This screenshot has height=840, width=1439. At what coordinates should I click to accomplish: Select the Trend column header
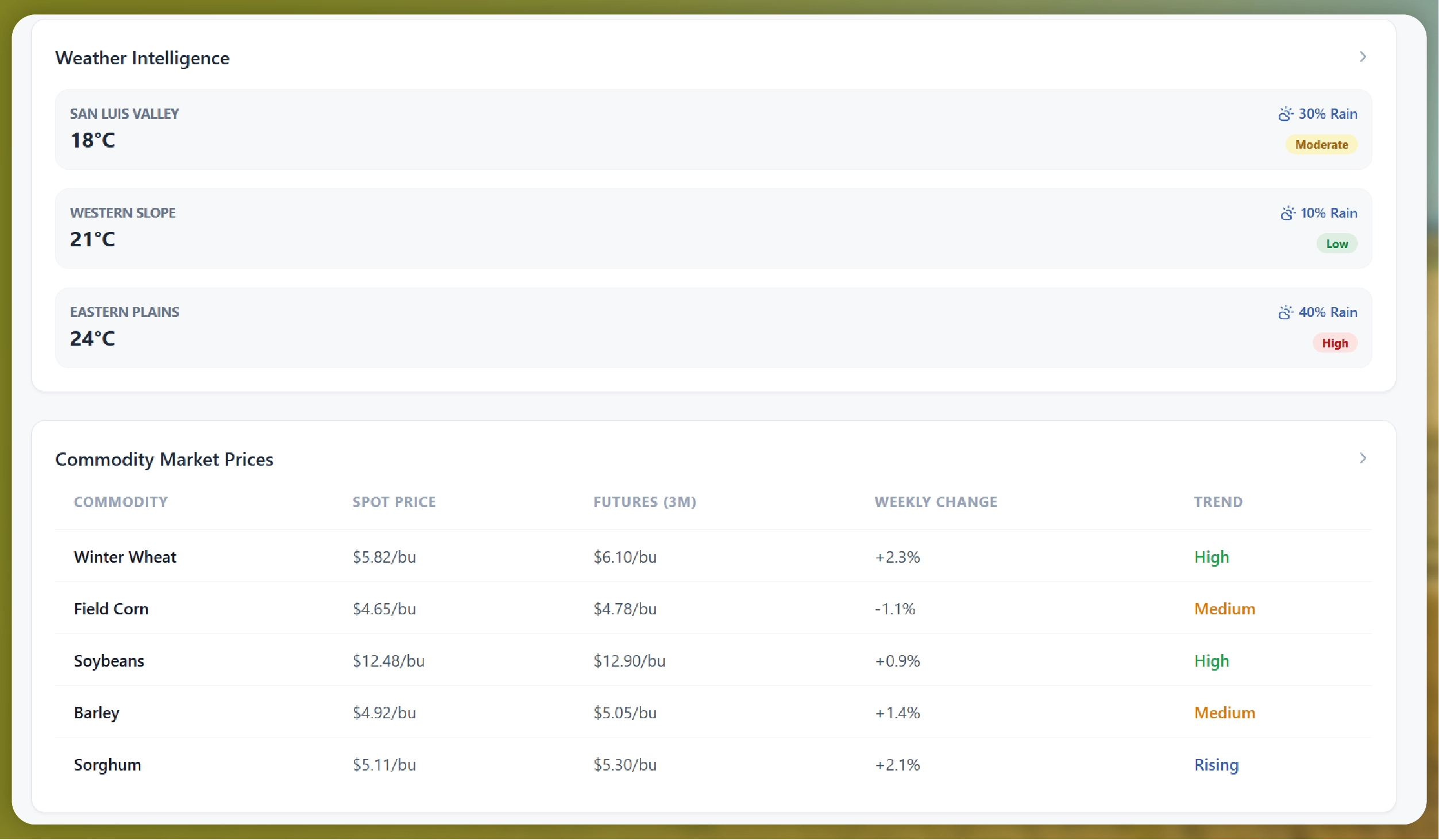tap(1218, 501)
